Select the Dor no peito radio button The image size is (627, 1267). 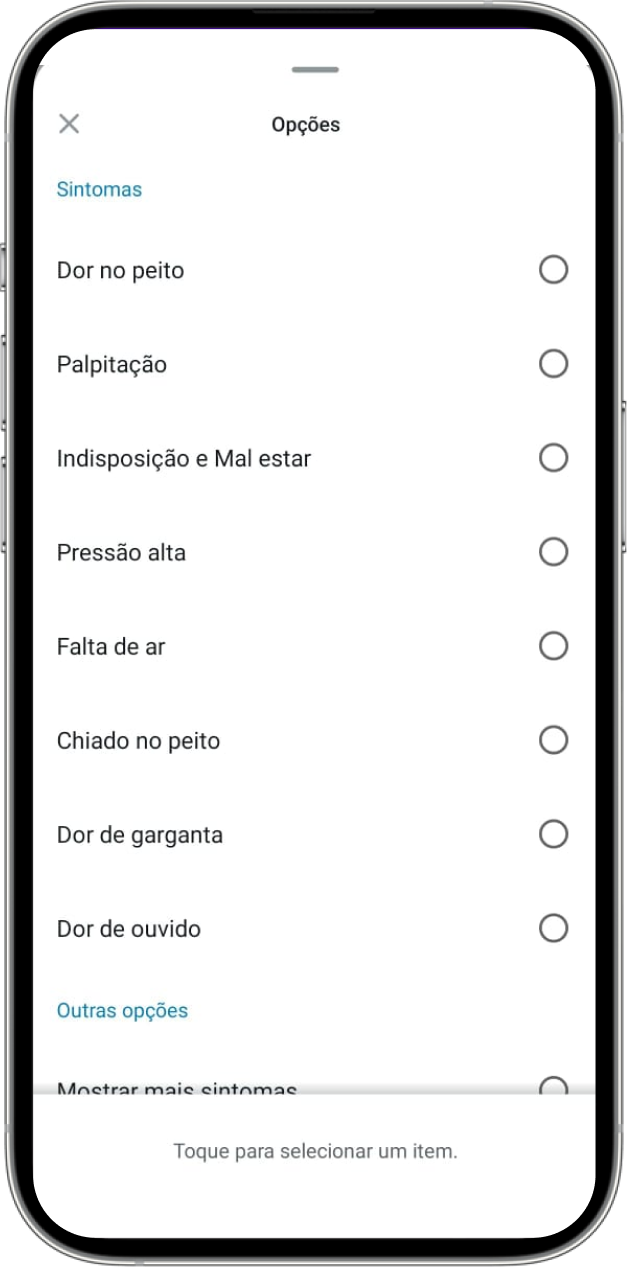click(553, 270)
